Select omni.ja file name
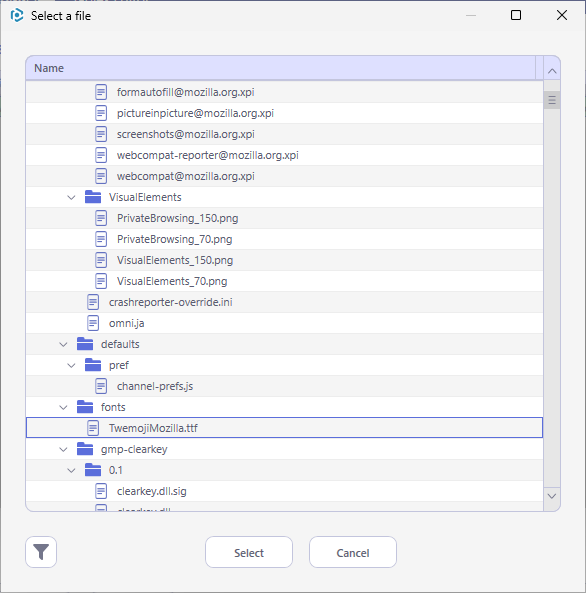This screenshot has width=586, height=593. 126,323
